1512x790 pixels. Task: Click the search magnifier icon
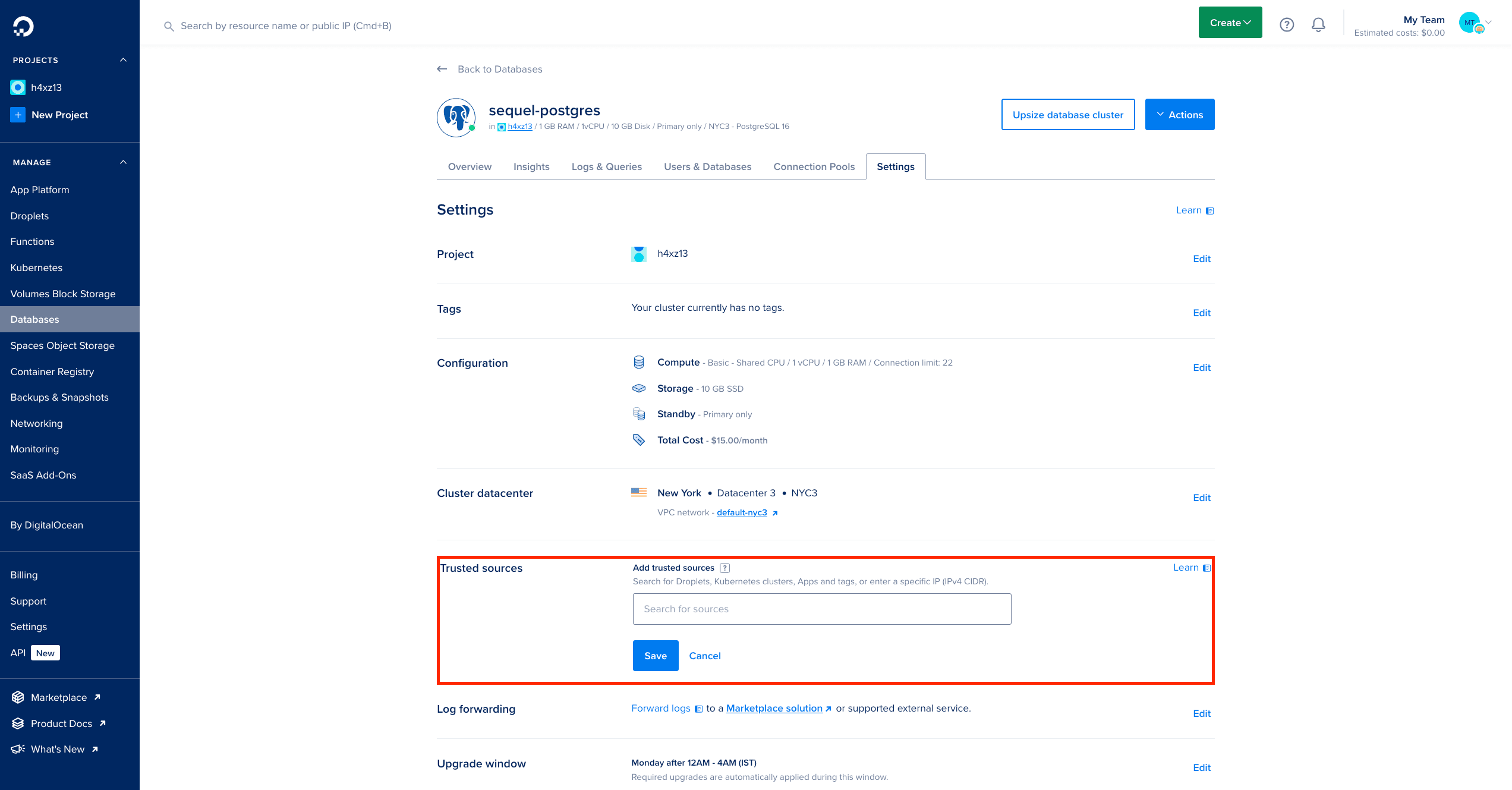point(169,26)
